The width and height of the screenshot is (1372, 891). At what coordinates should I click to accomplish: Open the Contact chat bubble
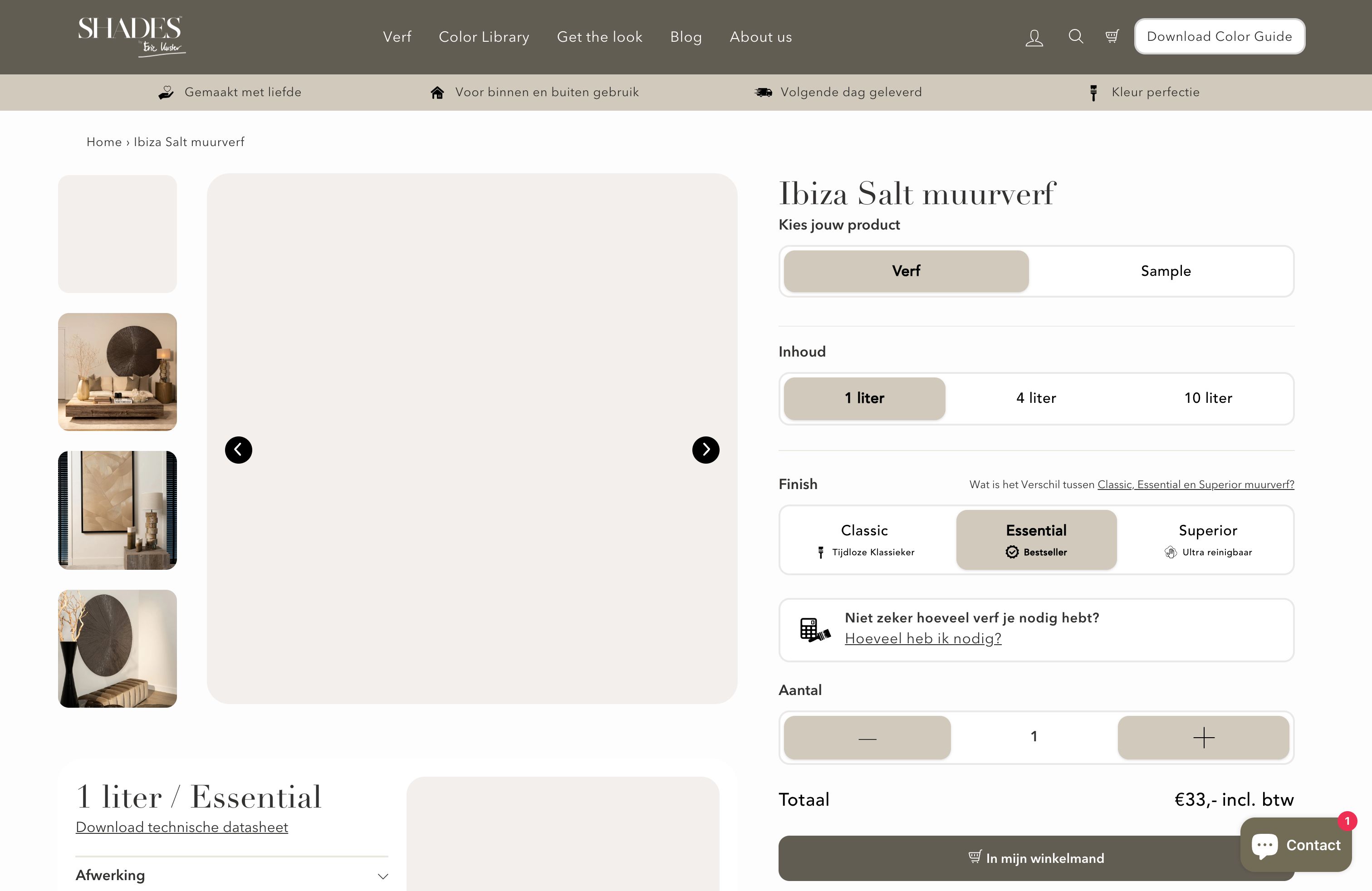[1295, 845]
